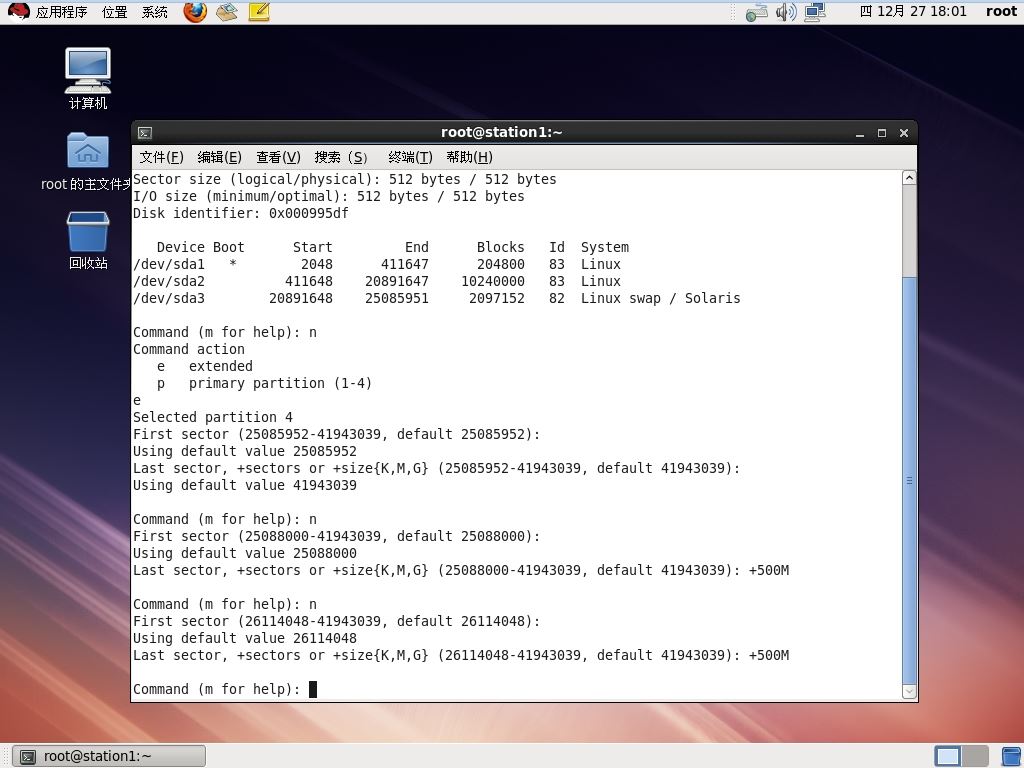Click the /dev/sda1 row text
The width and height of the screenshot is (1024, 768).
click(x=377, y=264)
